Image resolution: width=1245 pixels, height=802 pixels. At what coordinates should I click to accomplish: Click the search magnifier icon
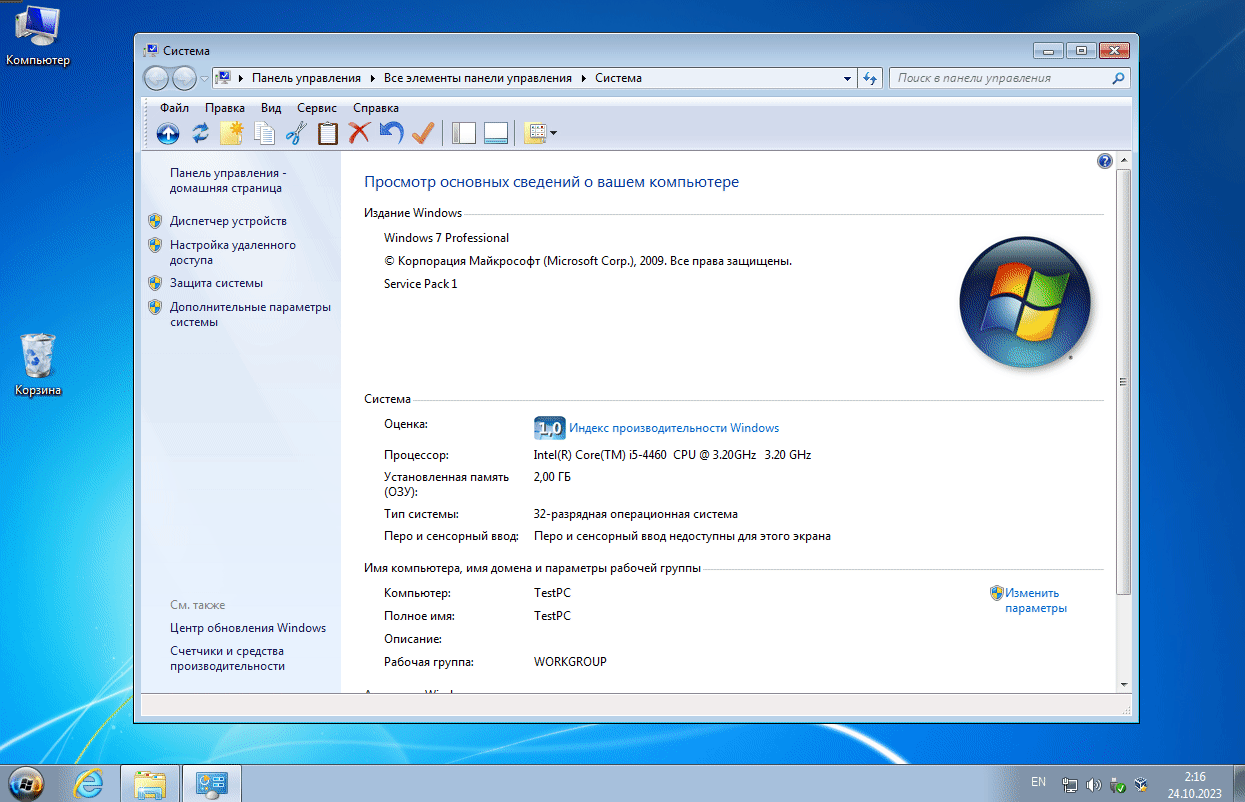click(x=1119, y=78)
